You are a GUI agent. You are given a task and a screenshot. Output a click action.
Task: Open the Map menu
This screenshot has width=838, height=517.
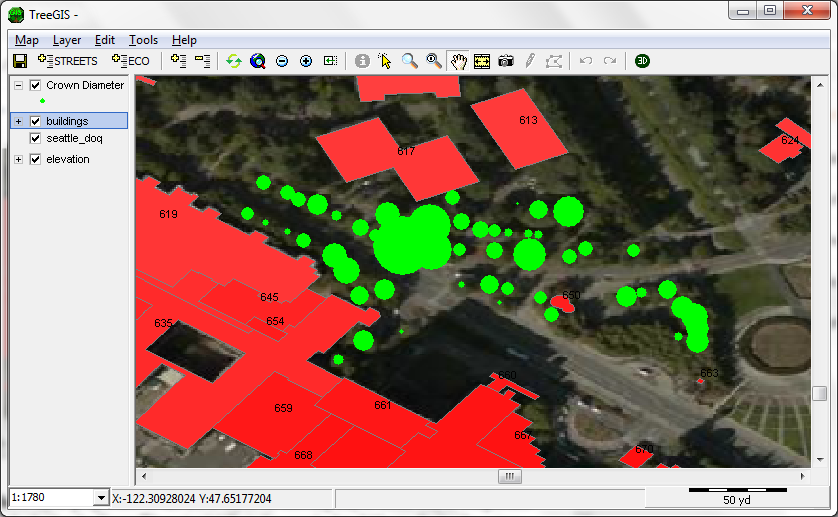(x=27, y=40)
